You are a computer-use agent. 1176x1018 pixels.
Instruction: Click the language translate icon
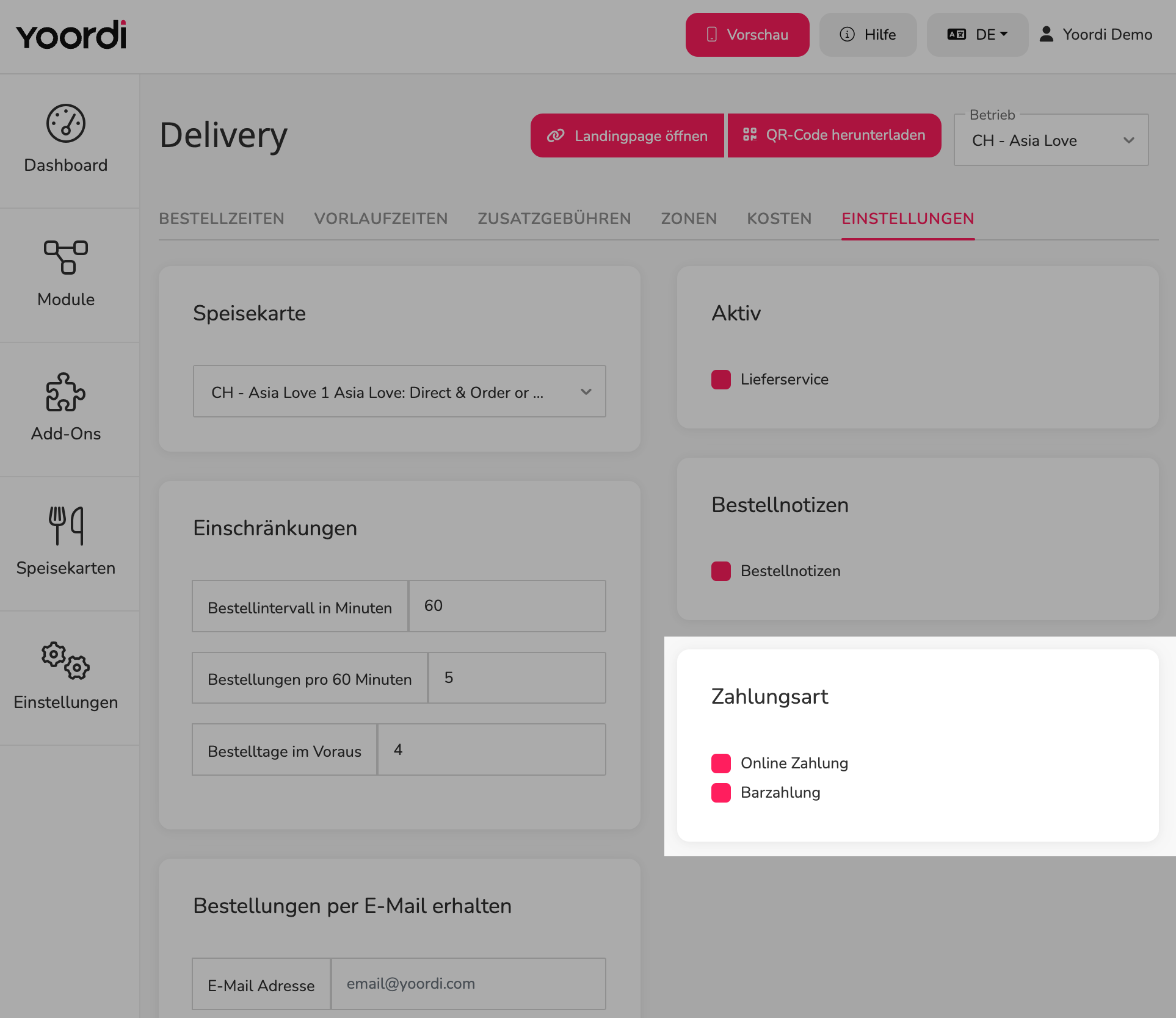[957, 34]
